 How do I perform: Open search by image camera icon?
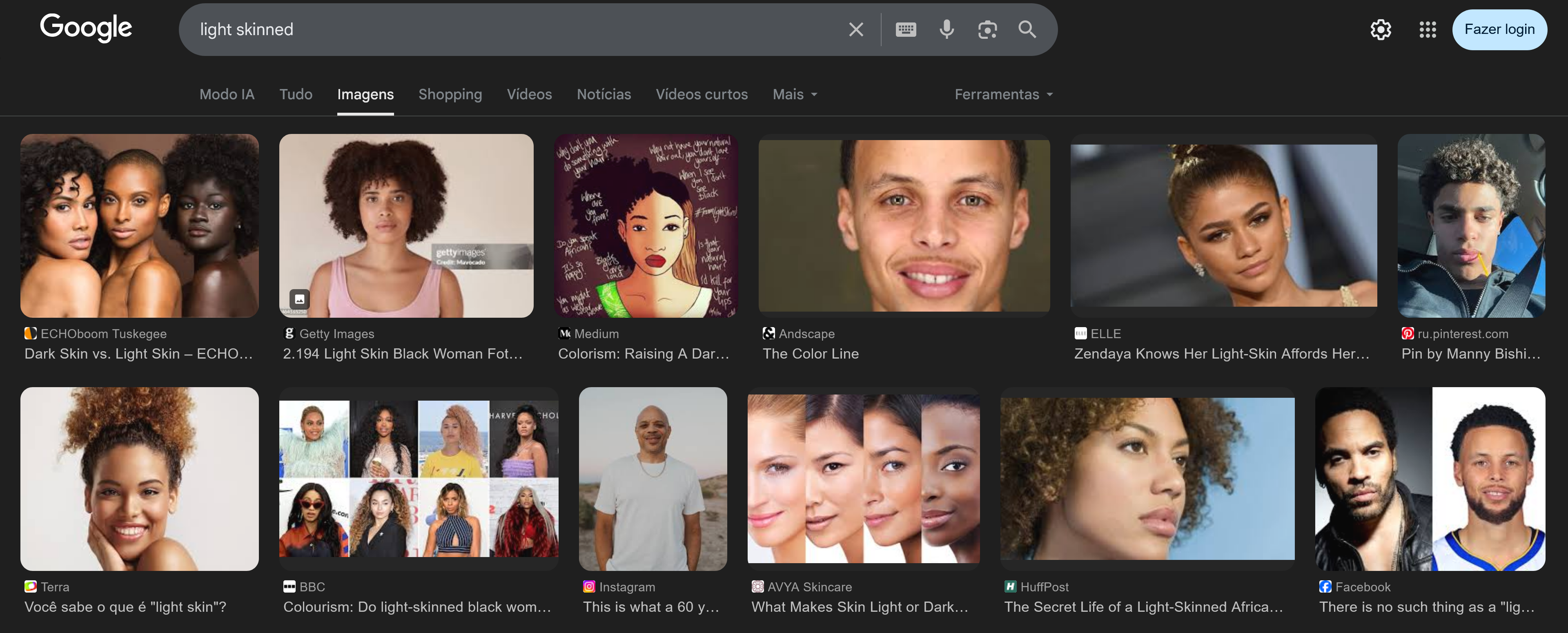[987, 29]
